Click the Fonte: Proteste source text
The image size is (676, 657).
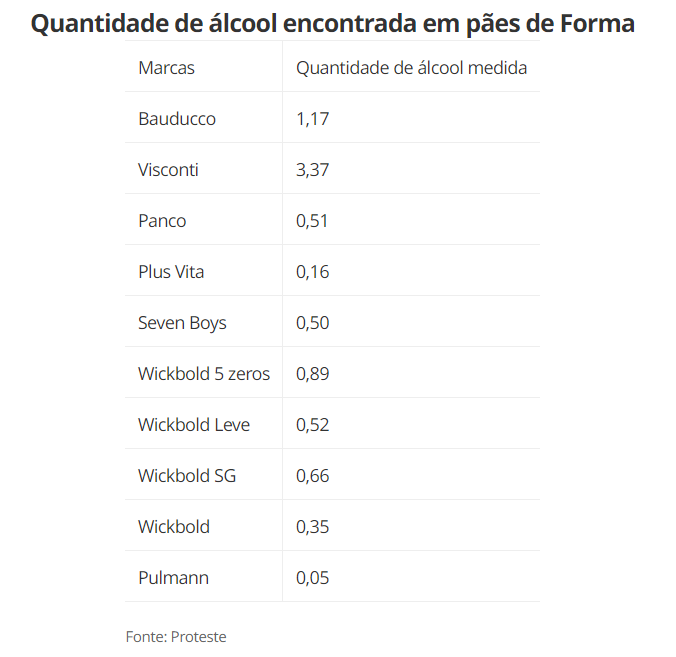(x=176, y=636)
